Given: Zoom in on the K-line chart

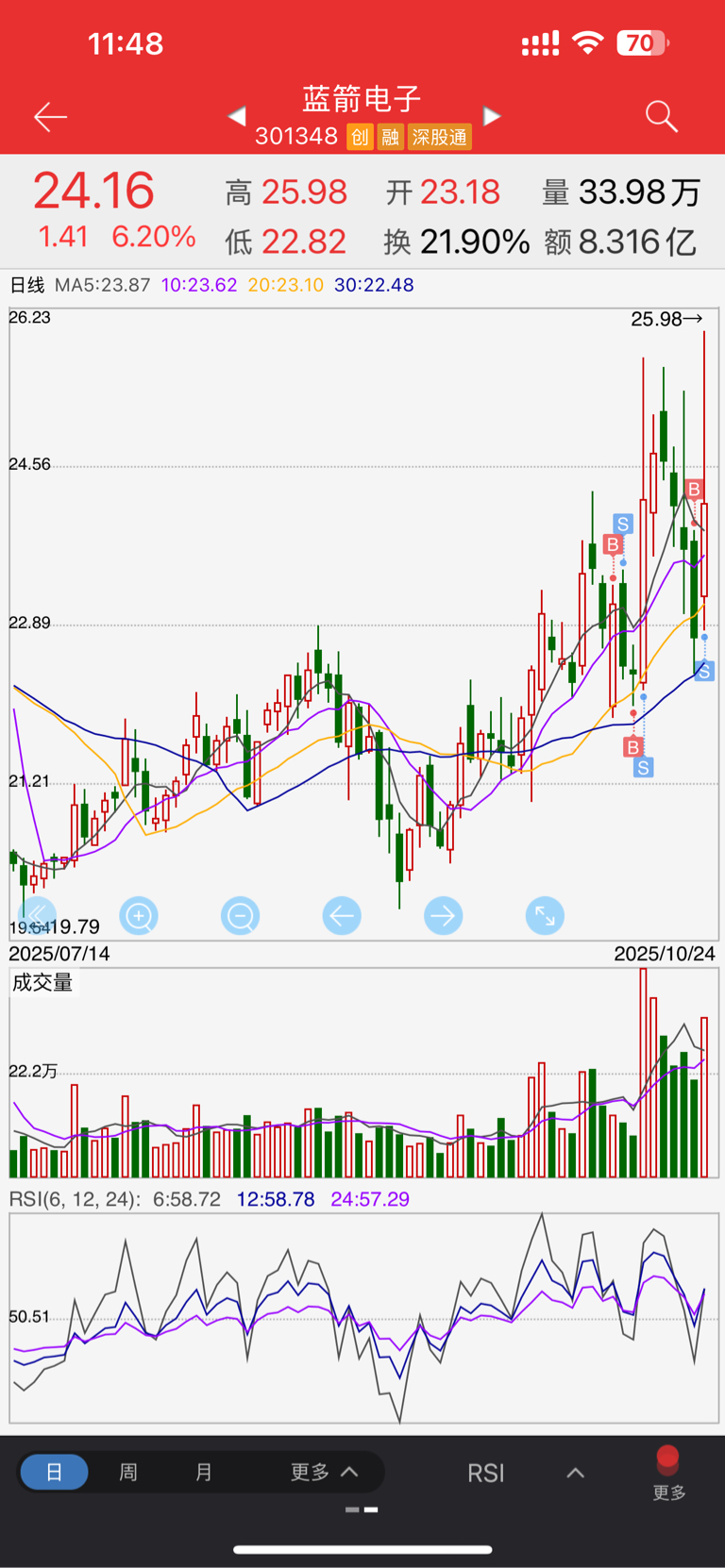Looking at the screenshot, I should tap(139, 915).
